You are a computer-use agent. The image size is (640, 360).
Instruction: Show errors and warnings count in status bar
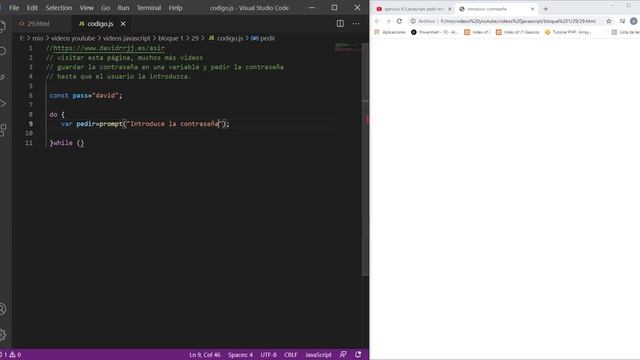point(11,355)
